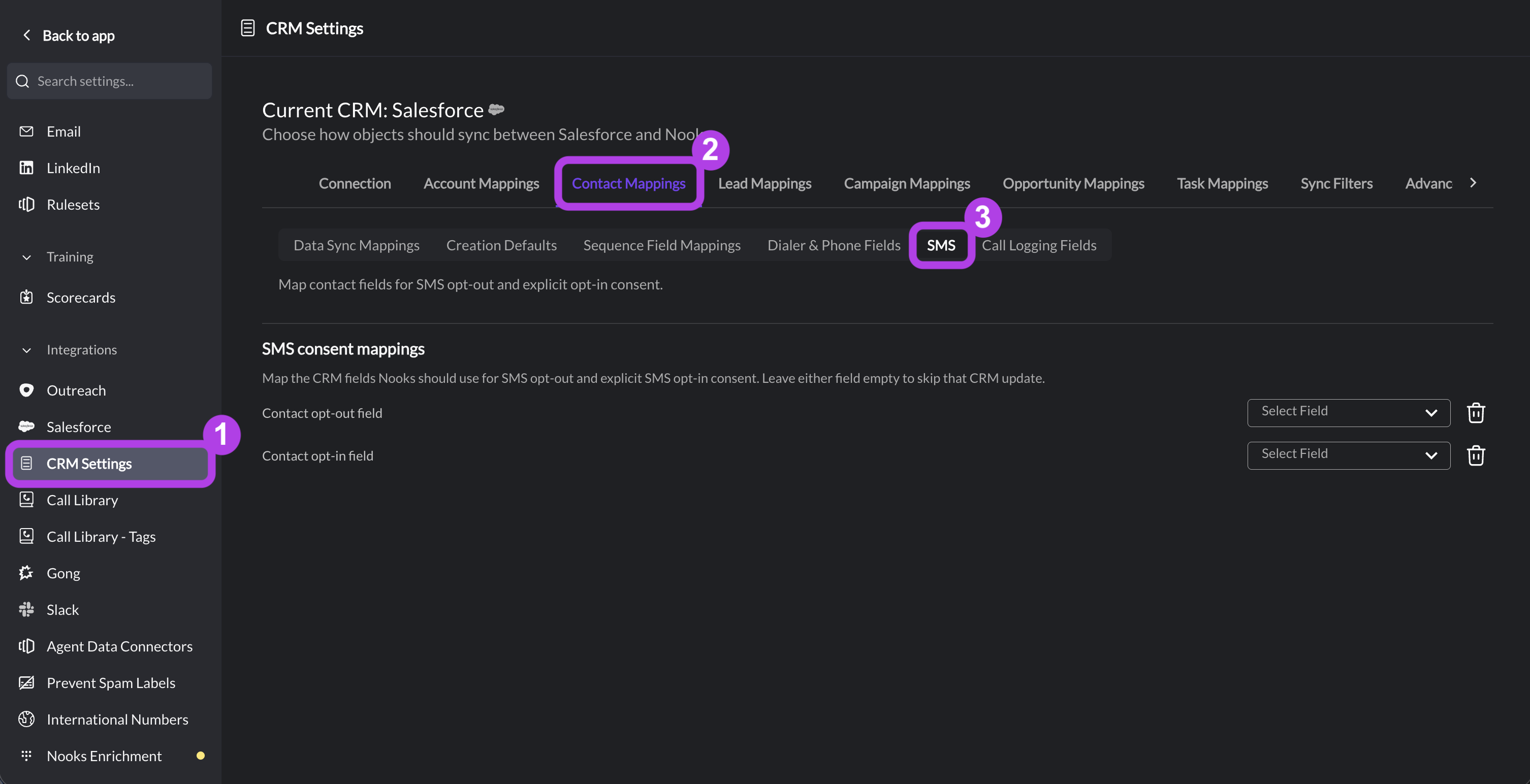
Task: Click the Training section label
Action: click(x=70, y=256)
